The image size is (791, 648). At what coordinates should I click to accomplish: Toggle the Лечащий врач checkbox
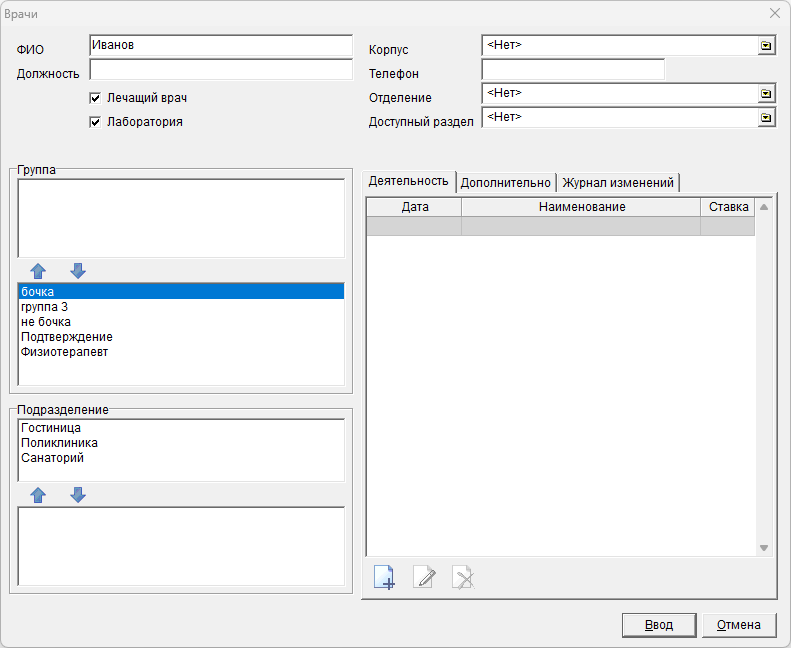(x=96, y=98)
